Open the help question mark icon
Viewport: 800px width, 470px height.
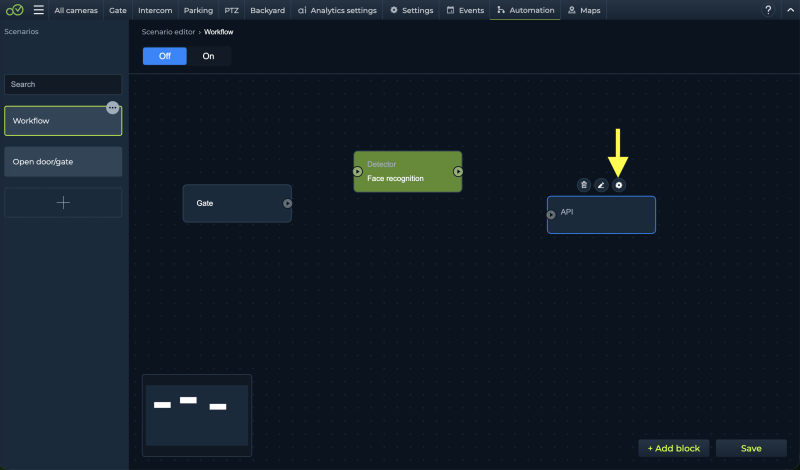point(768,10)
